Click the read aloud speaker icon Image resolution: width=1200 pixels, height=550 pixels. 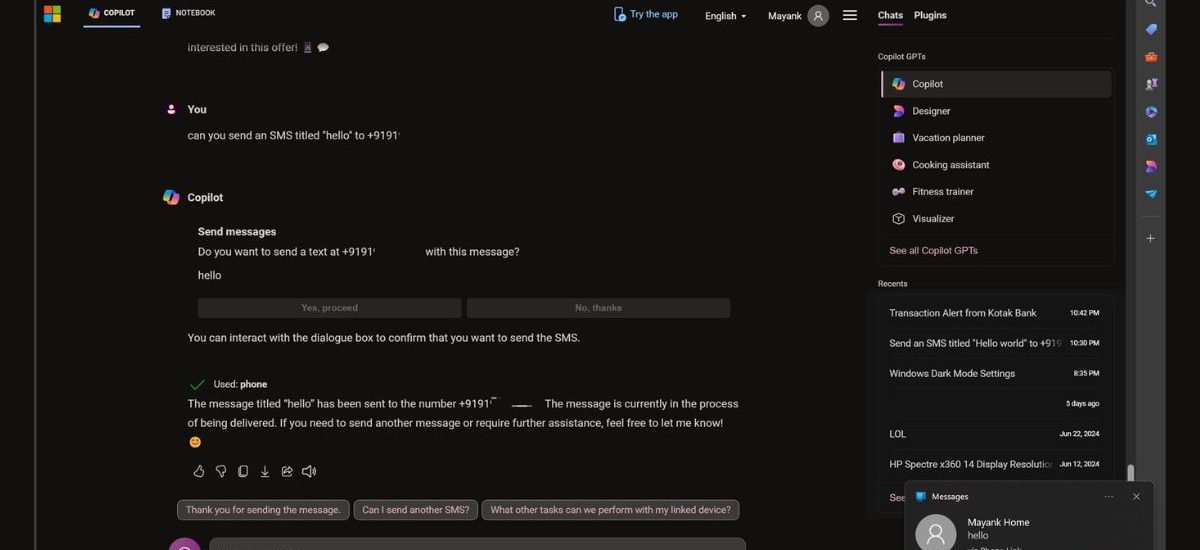click(309, 471)
